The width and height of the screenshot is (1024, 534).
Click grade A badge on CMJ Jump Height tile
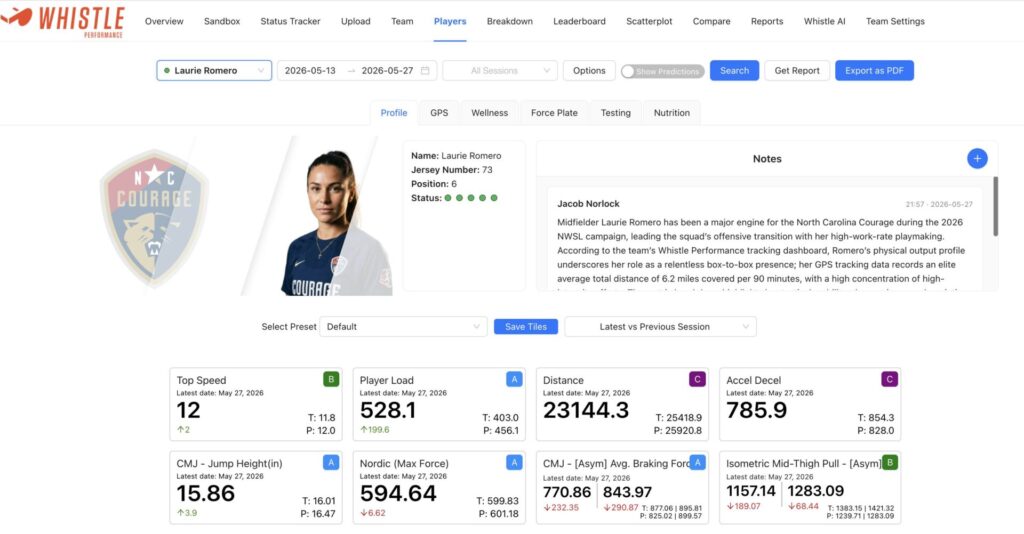[331, 462]
